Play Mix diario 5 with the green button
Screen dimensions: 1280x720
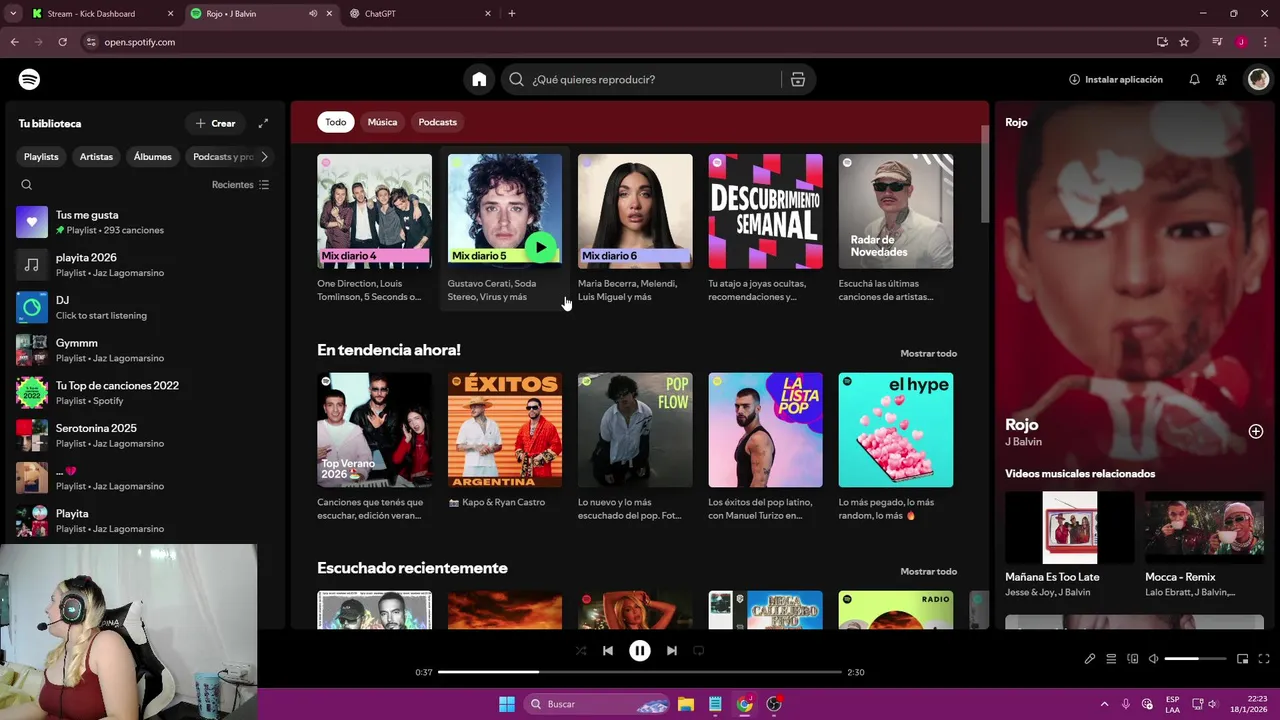coord(540,247)
